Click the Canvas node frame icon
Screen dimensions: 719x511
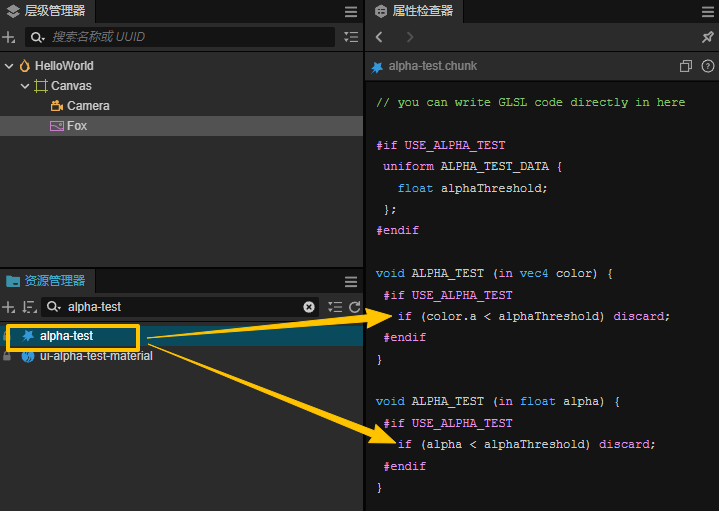click(x=41, y=86)
